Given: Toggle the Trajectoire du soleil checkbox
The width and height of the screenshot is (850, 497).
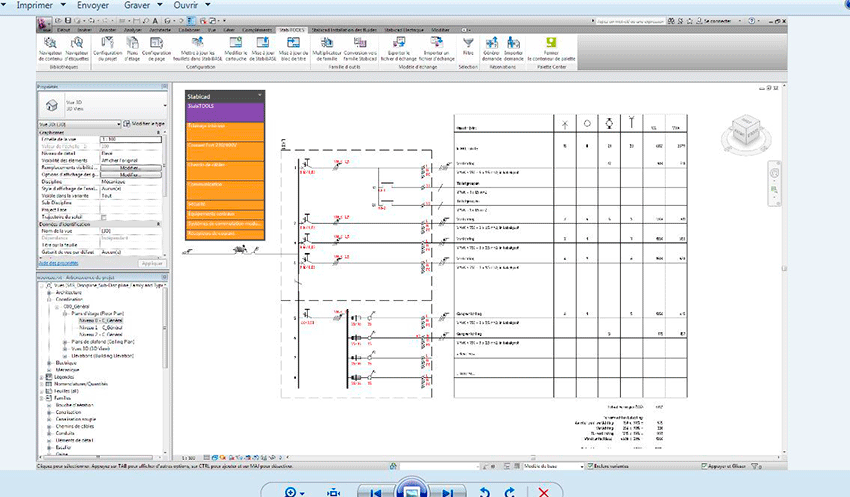Looking at the screenshot, I should click(104, 217).
